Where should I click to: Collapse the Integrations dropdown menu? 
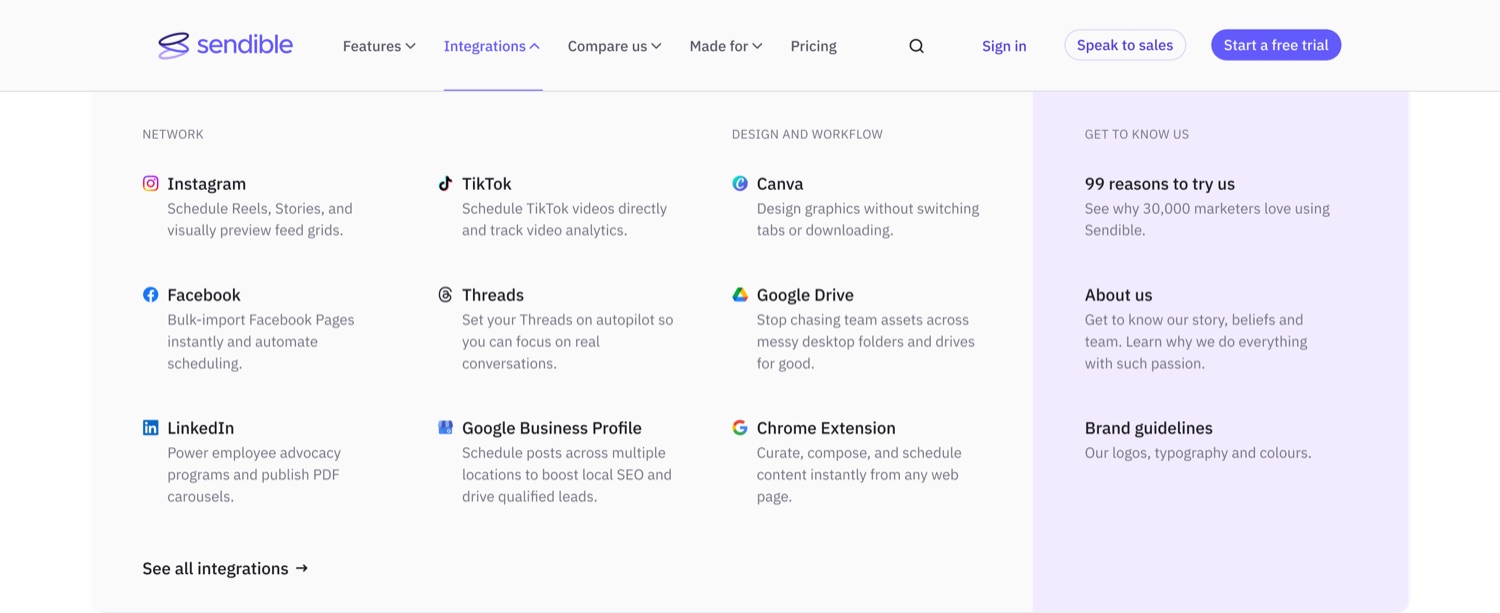(x=492, y=46)
